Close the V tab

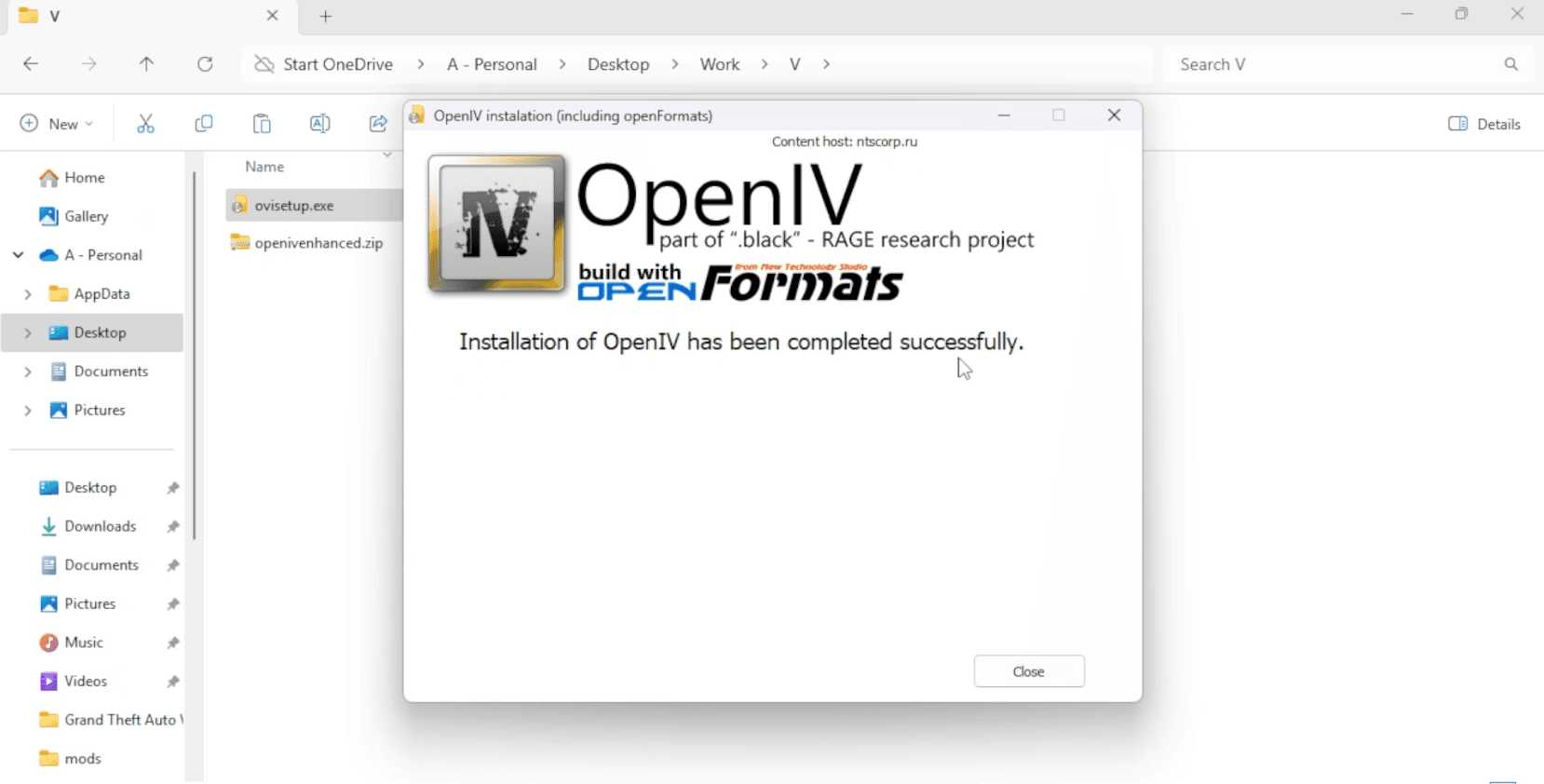point(272,16)
